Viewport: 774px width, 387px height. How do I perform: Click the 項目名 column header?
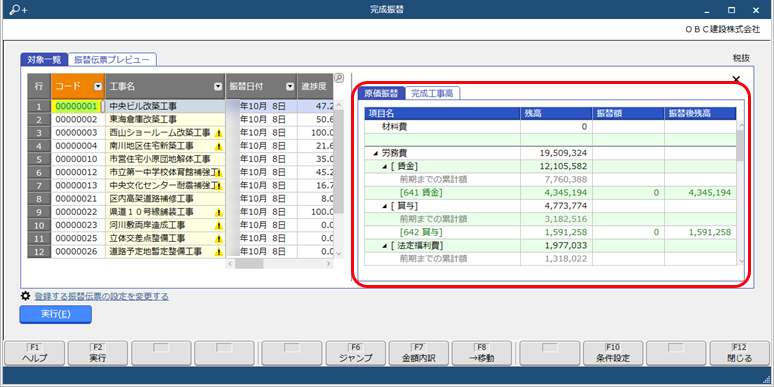point(442,114)
